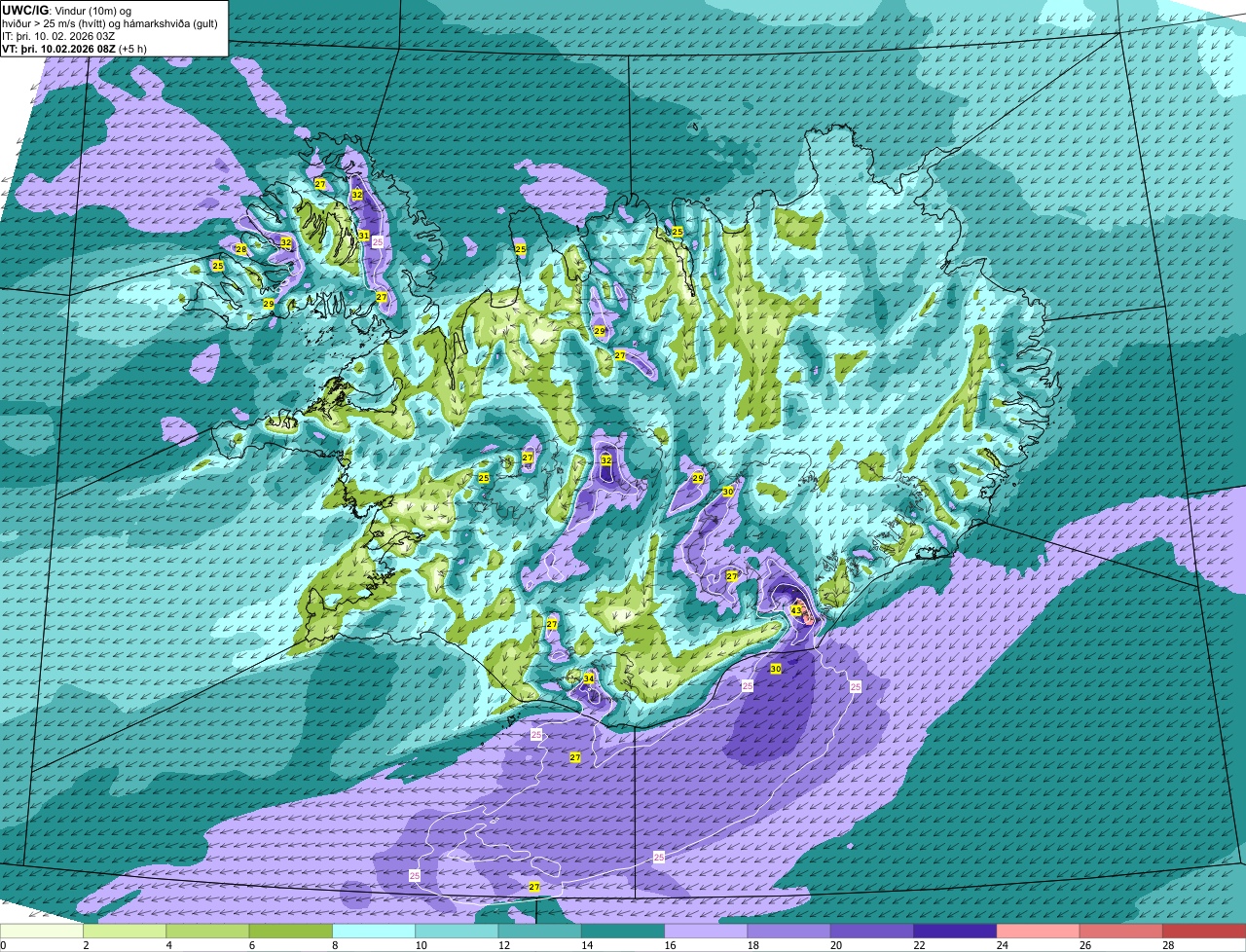The height and width of the screenshot is (952, 1246).
Task: Select the 2–4 m/s legend color segment
Action: (x=125, y=932)
